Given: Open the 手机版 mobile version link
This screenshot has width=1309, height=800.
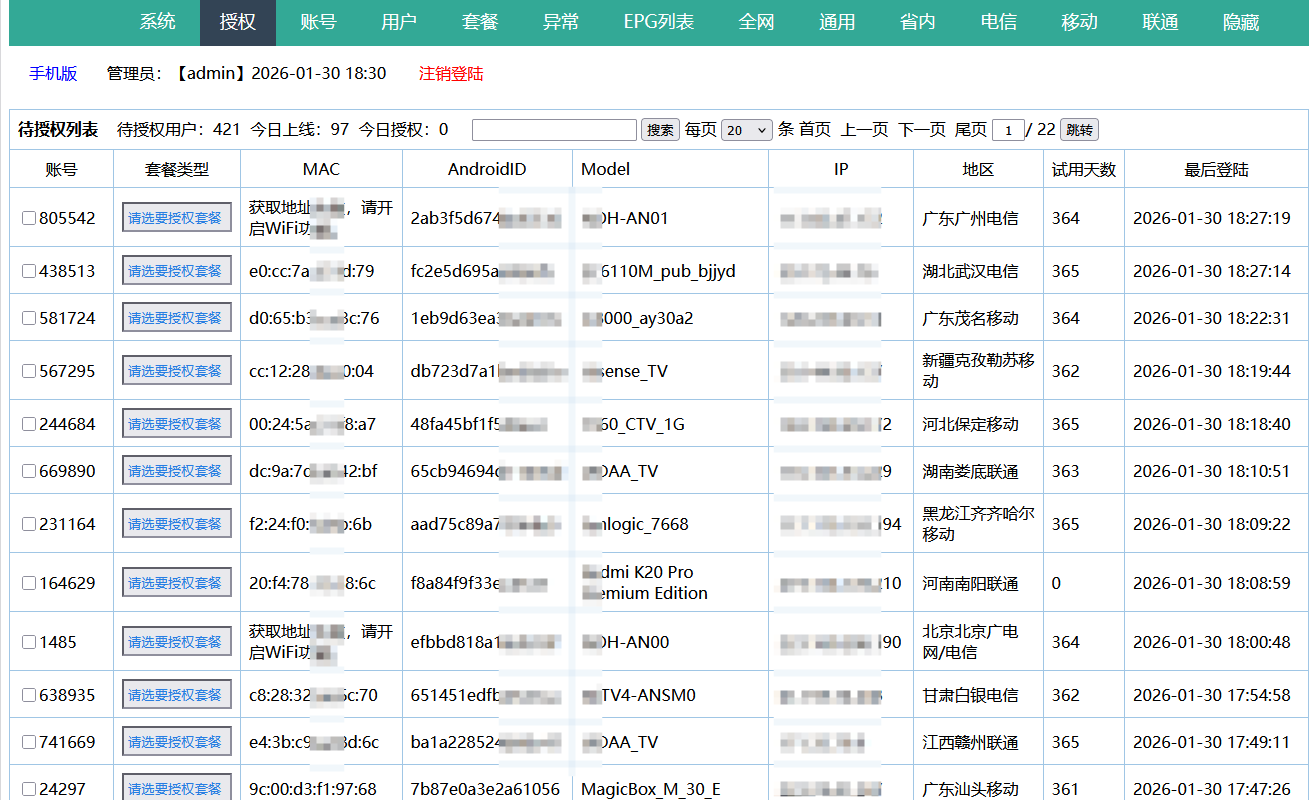Looking at the screenshot, I should tap(53, 74).
